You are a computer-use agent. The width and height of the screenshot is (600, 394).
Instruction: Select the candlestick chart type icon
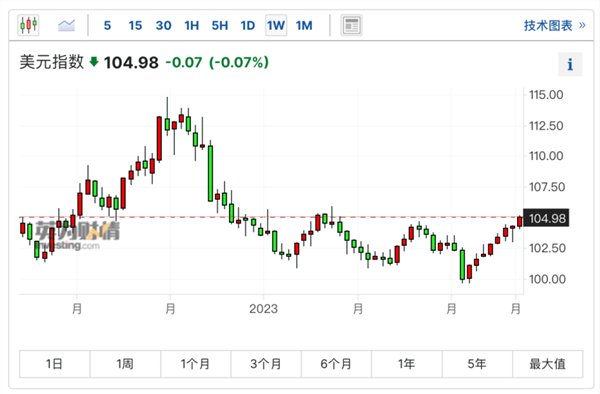coord(28,25)
